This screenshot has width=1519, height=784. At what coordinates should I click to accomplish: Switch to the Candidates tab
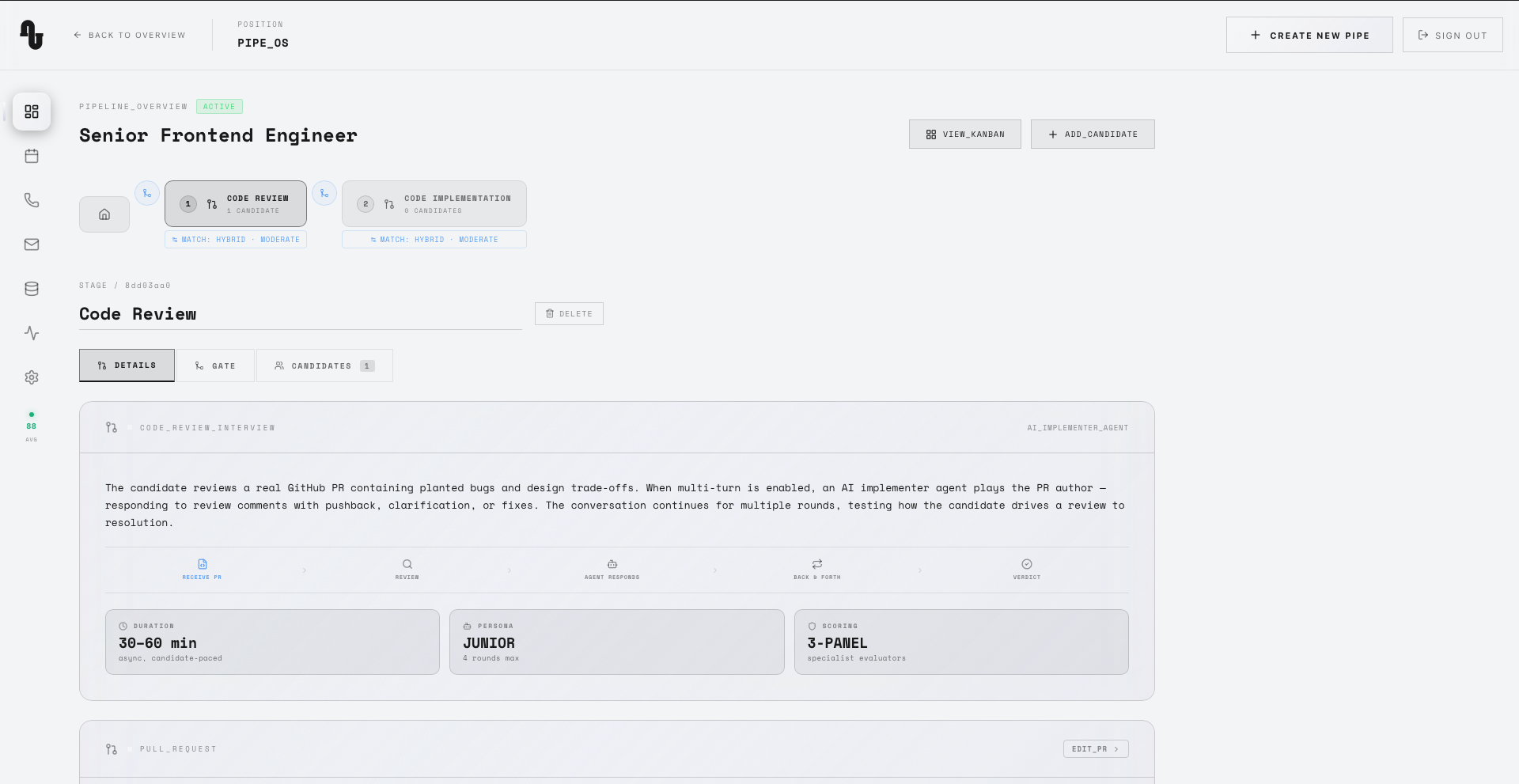pyautogui.click(x=324, y=365)
